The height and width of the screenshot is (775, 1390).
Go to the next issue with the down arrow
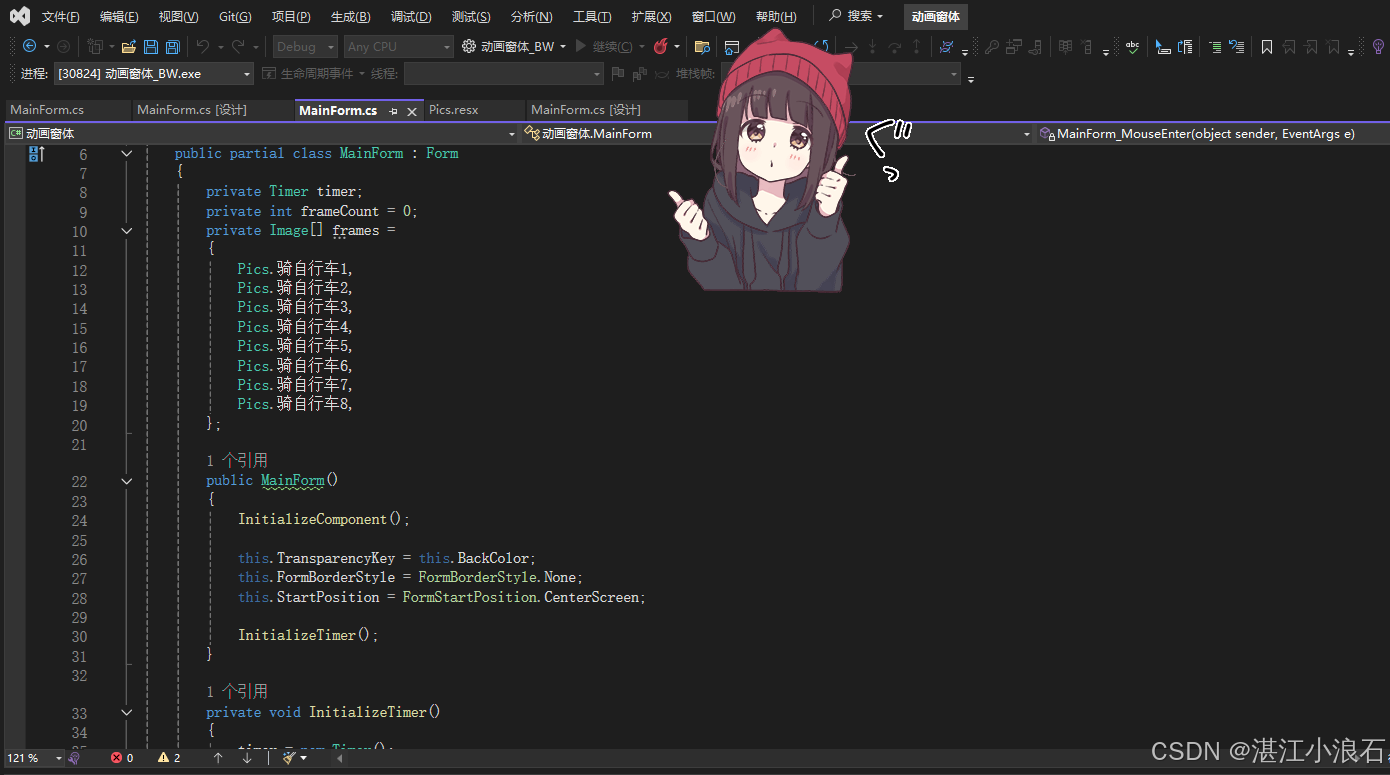click(x=247, y=758)
